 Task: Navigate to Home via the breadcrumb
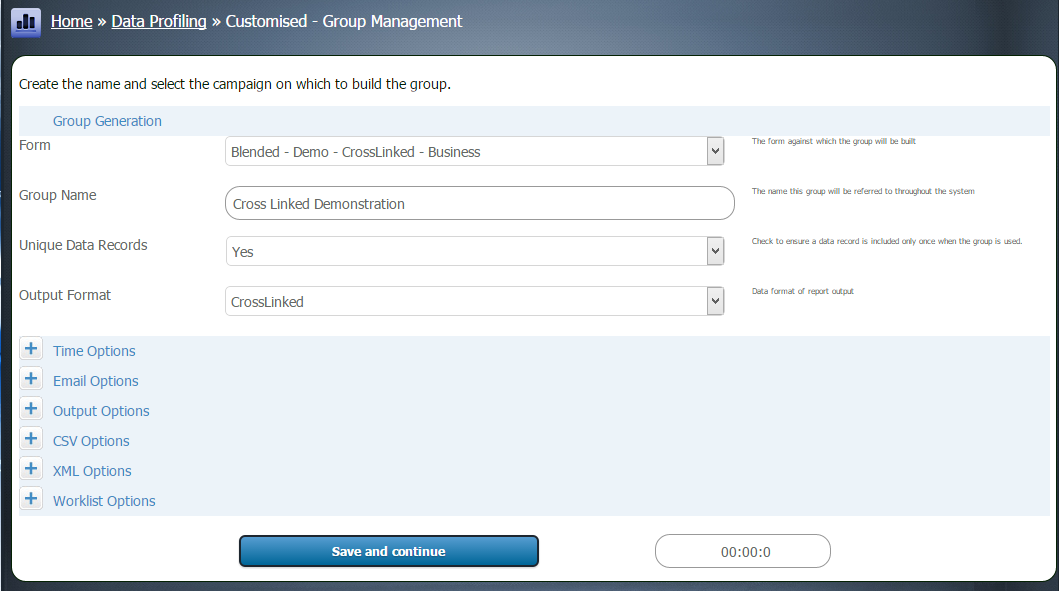71,20
